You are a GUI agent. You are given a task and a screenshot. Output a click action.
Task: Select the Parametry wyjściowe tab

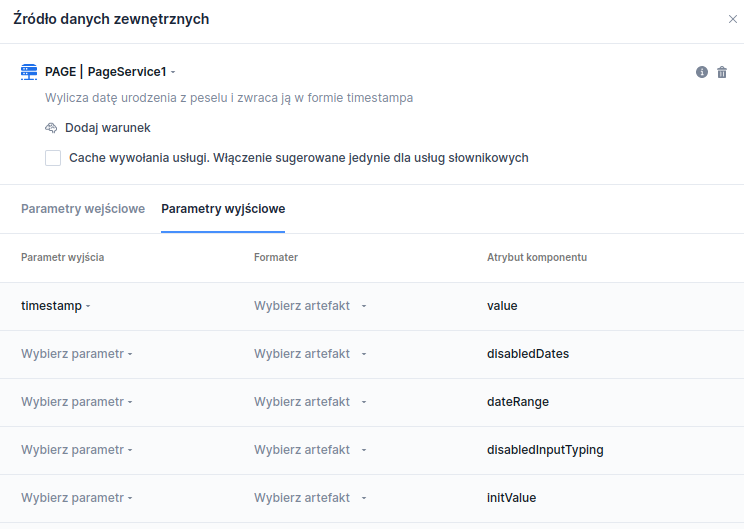coord(223,209)
